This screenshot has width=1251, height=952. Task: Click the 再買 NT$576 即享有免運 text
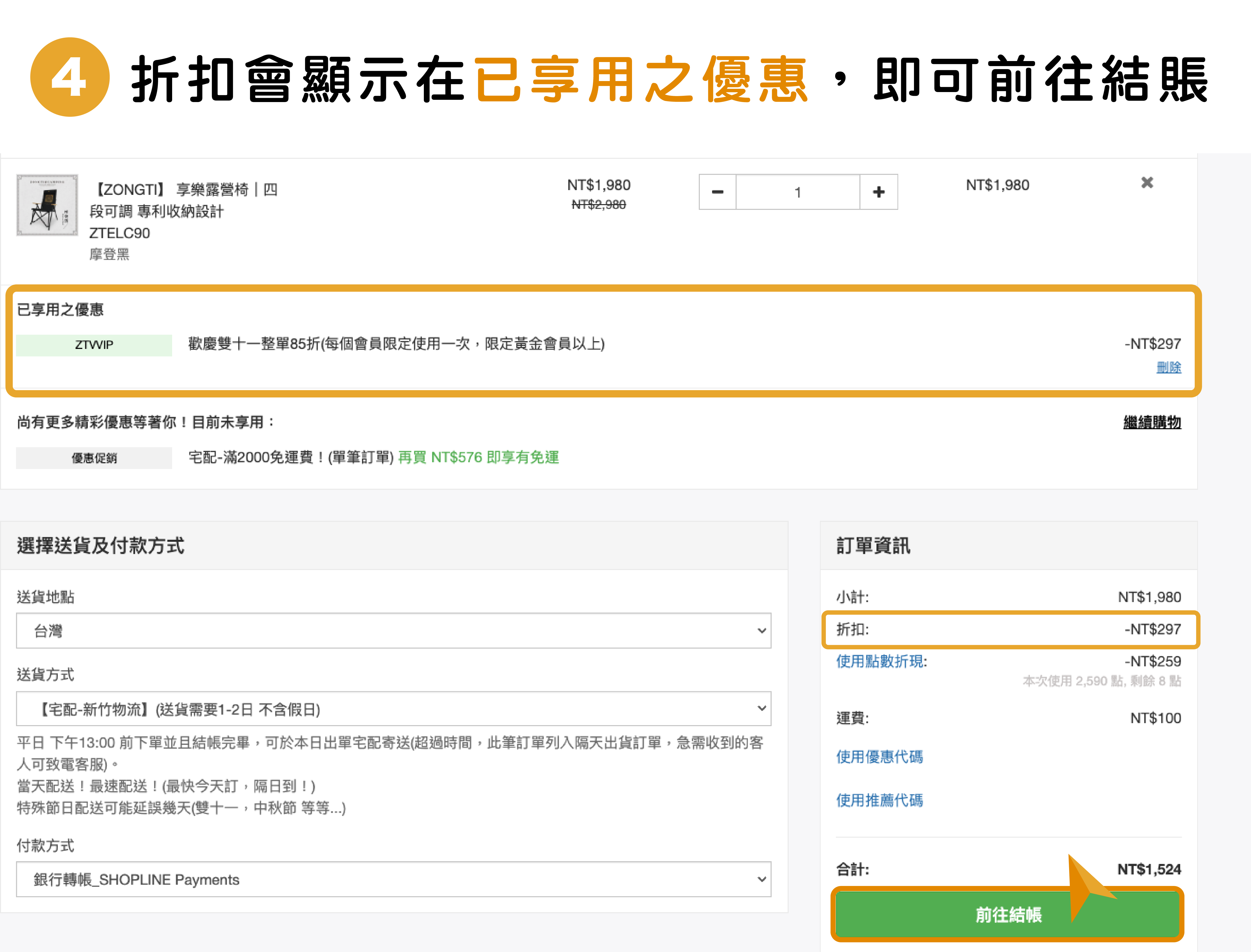pos(478,457)
